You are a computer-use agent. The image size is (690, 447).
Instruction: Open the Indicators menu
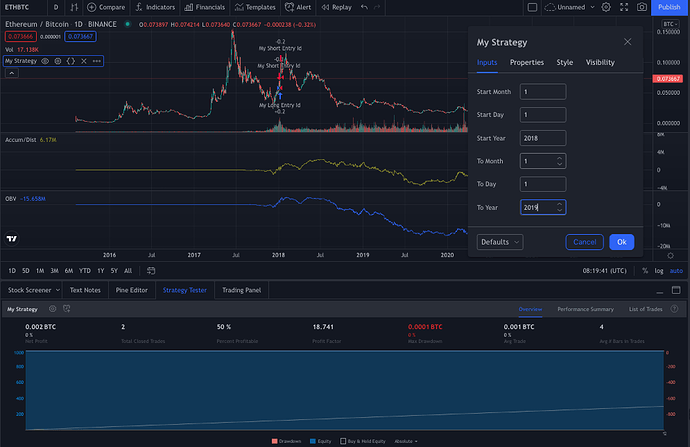155,7
